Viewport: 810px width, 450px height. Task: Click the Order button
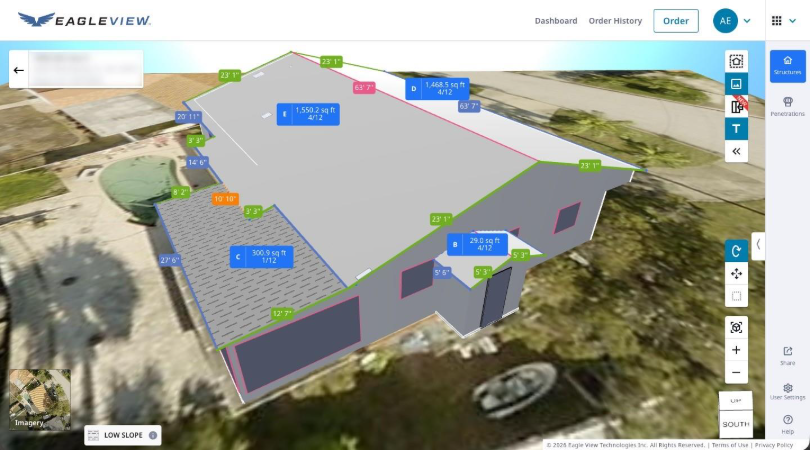tap(675, 21)
